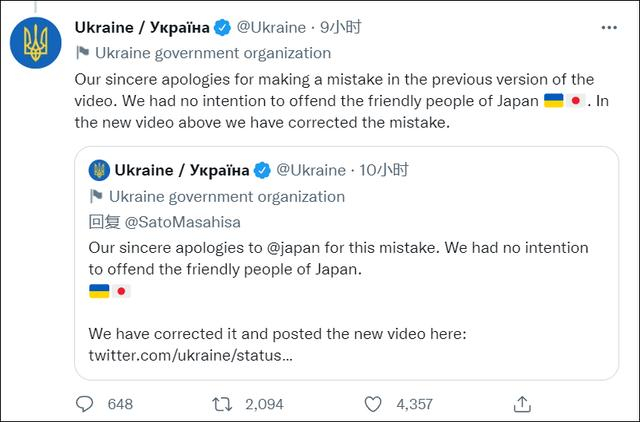Screen dimensions: 640x422
Task: Click the flag icon beside government label
Action: coord(82,53)
